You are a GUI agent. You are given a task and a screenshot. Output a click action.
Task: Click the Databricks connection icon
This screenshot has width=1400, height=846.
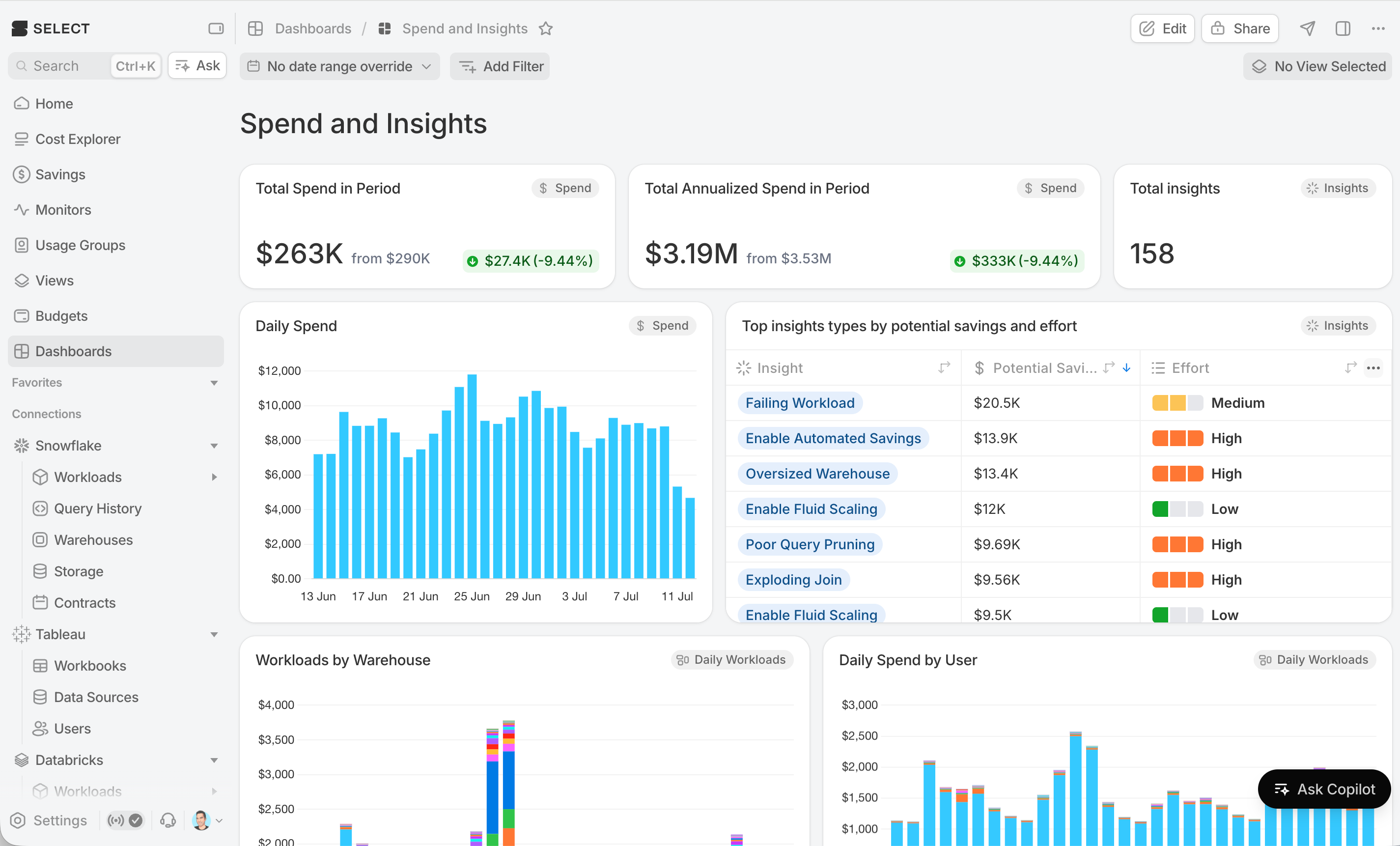pyautogui.click(x=22, y=760)
